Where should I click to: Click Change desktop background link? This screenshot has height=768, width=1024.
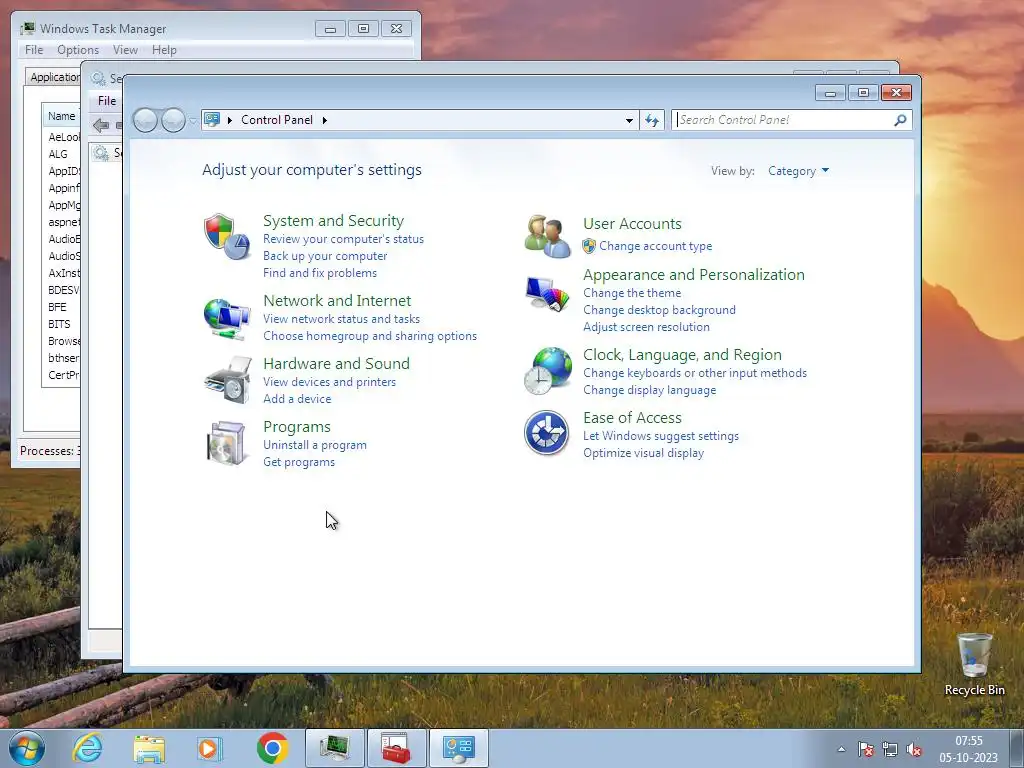pos(659,310)
